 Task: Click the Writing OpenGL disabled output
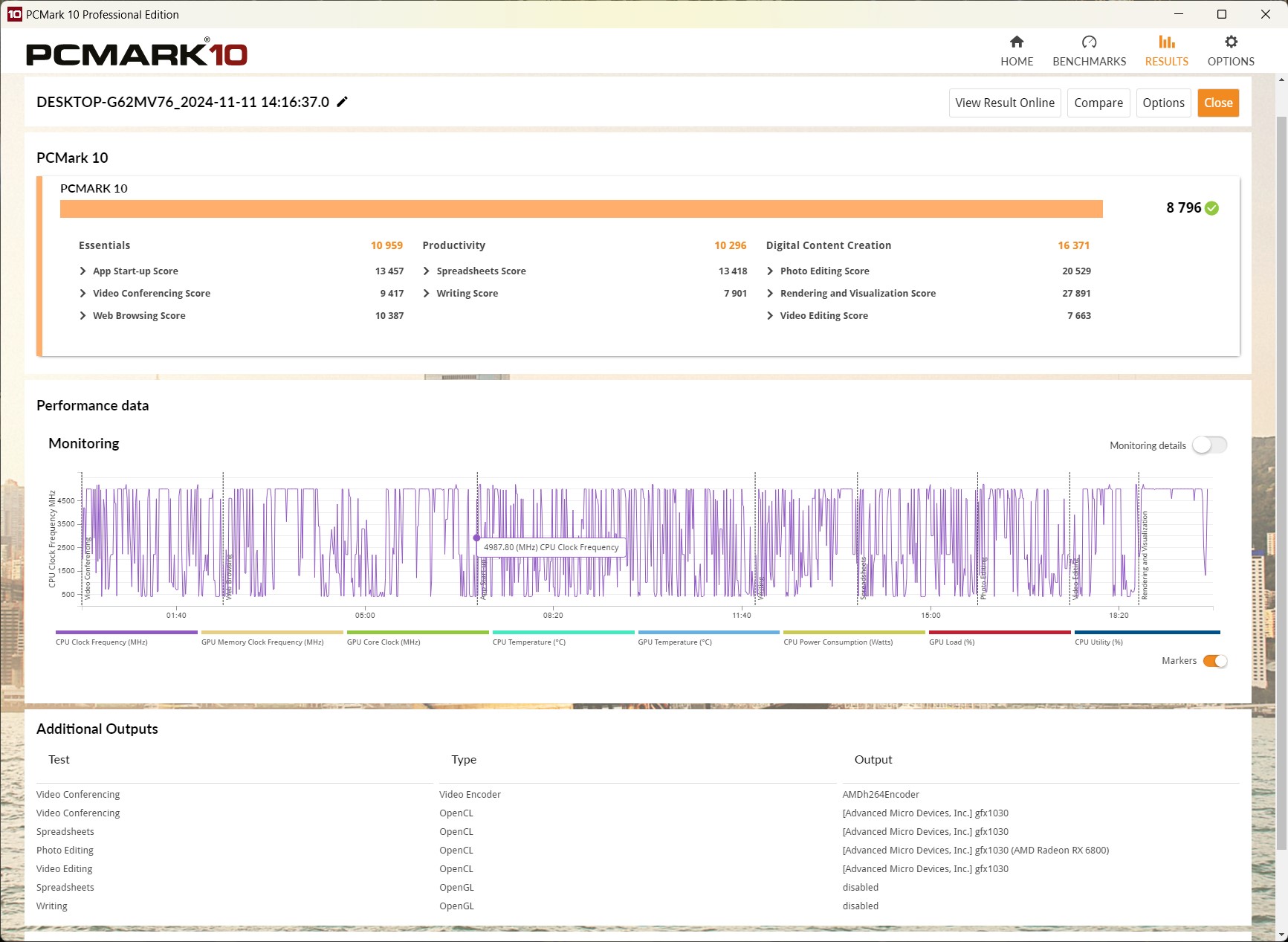pos(861,906)
